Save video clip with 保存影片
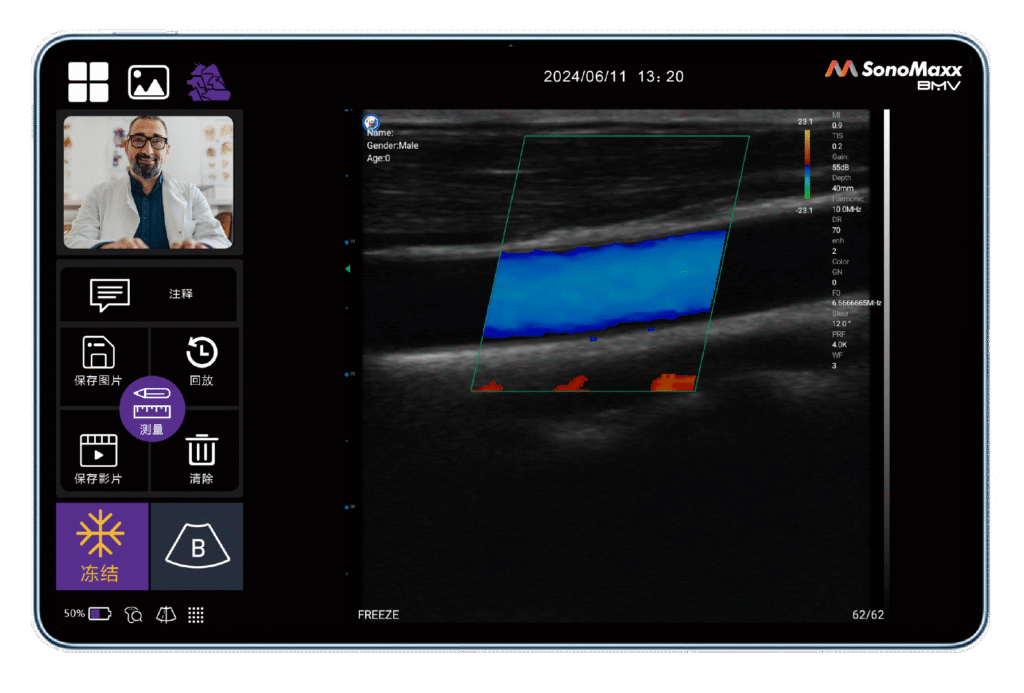 pos(98,452)
